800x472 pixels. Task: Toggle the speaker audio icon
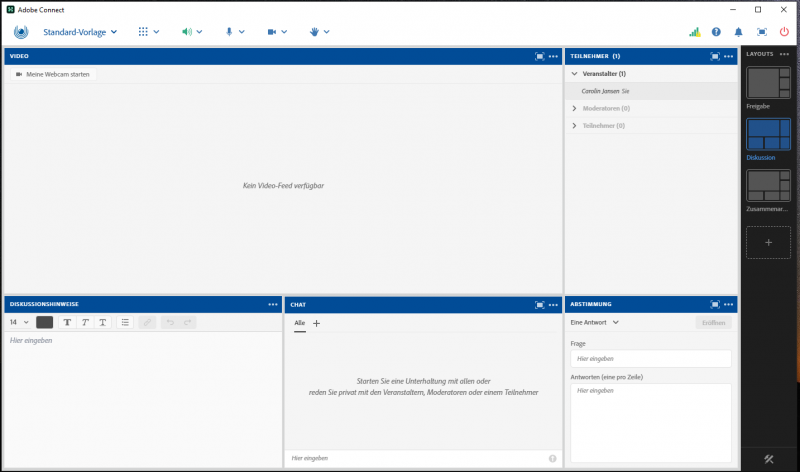[x=187, y=32]
